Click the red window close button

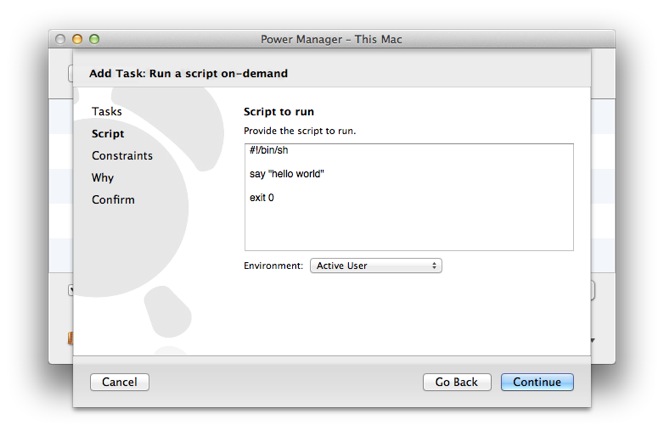60,39
